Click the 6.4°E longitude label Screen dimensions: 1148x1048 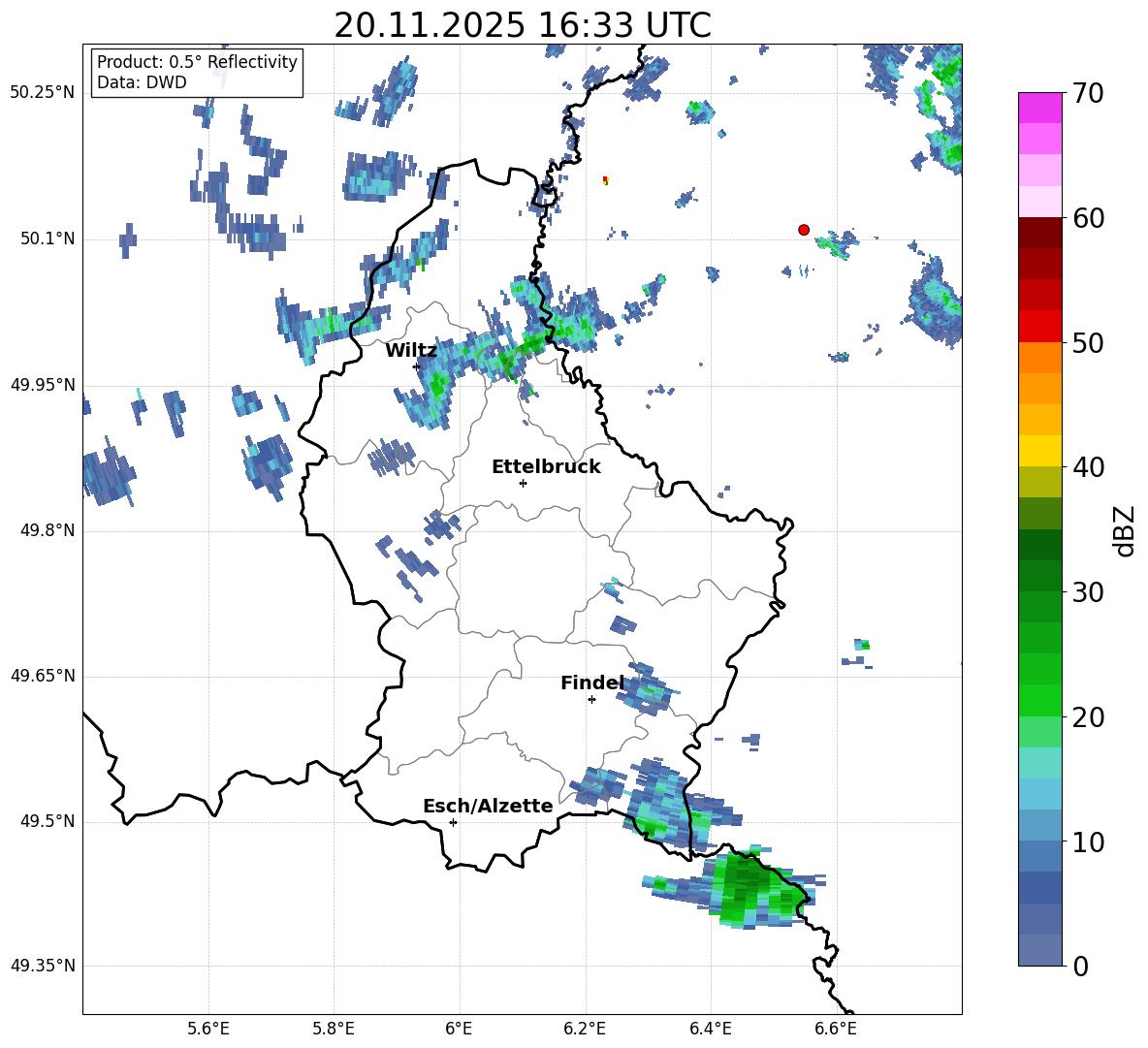click(710, 1029)
